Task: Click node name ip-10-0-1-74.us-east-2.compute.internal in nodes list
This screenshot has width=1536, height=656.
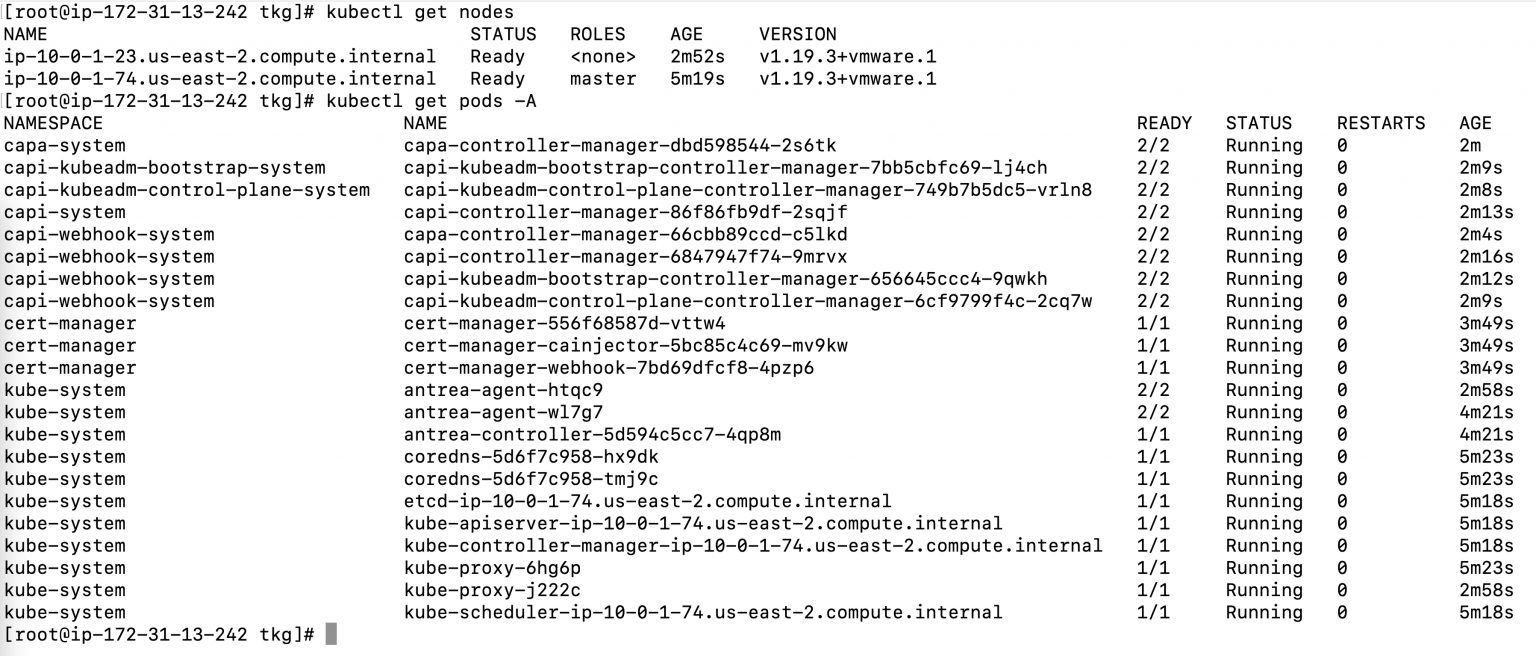Action: (x=220, y=79)
